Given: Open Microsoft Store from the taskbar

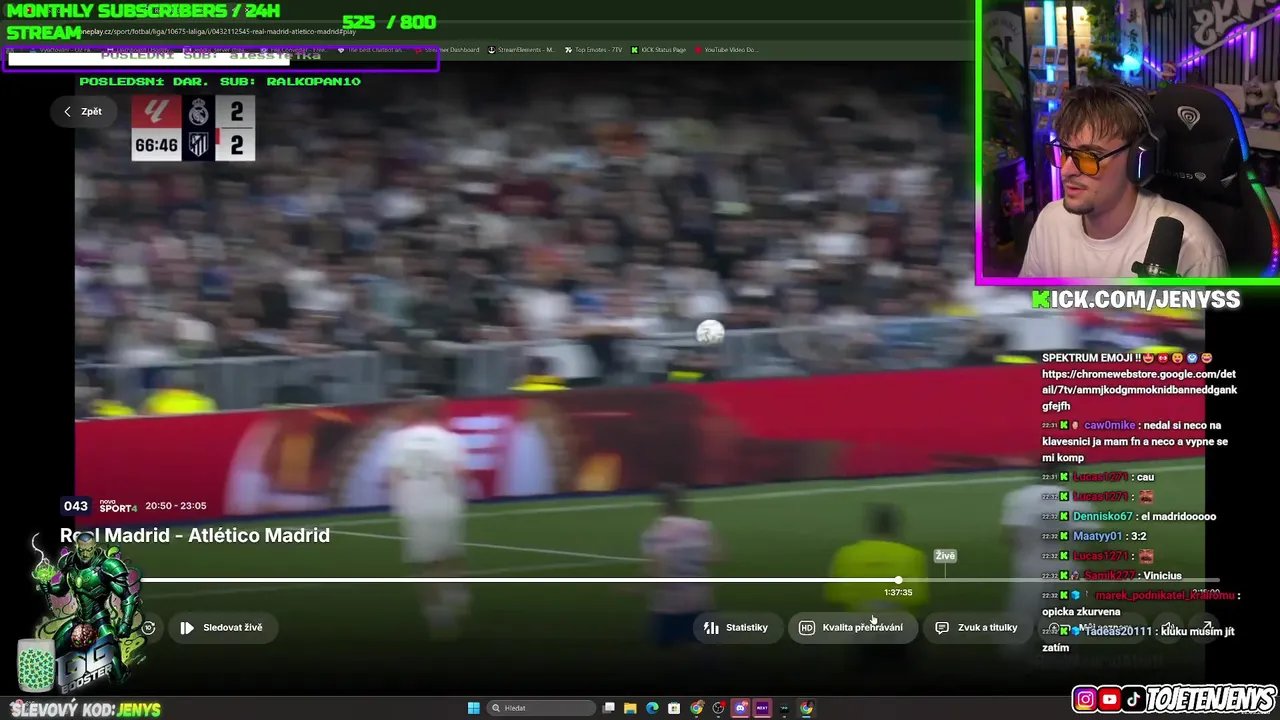Looking at the screenshot, I should coord(674,708).
